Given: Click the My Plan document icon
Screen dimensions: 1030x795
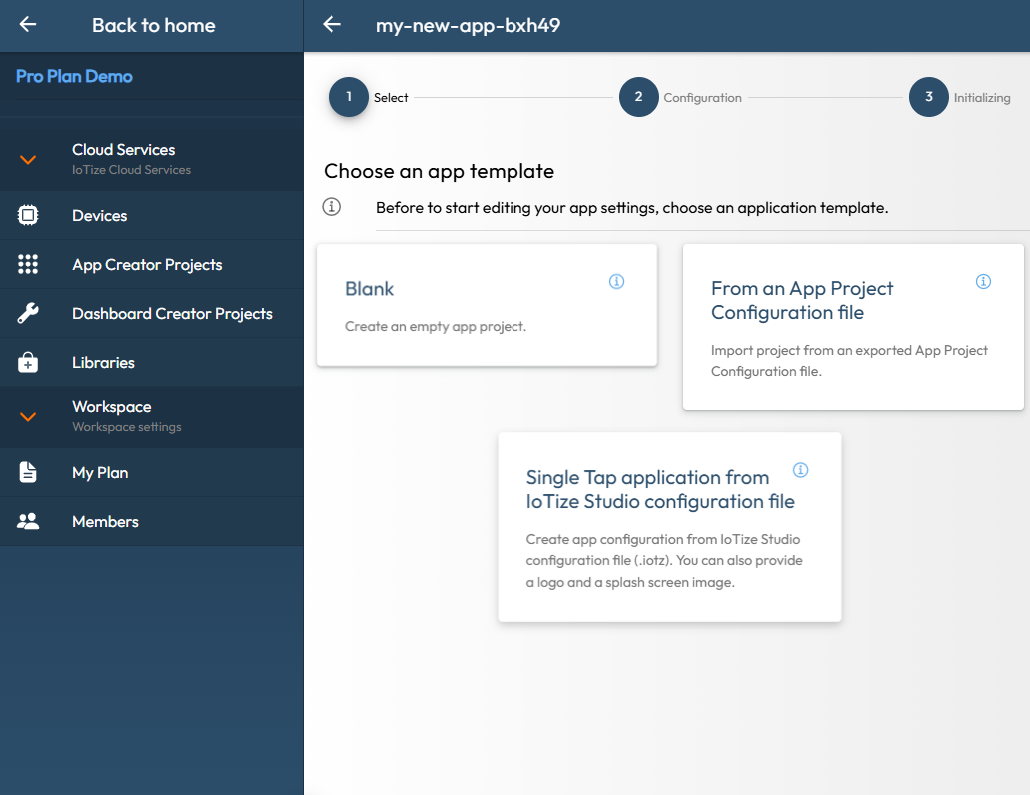Looking at the screenshot, I should pyautogui.click(x=28, y=472).
